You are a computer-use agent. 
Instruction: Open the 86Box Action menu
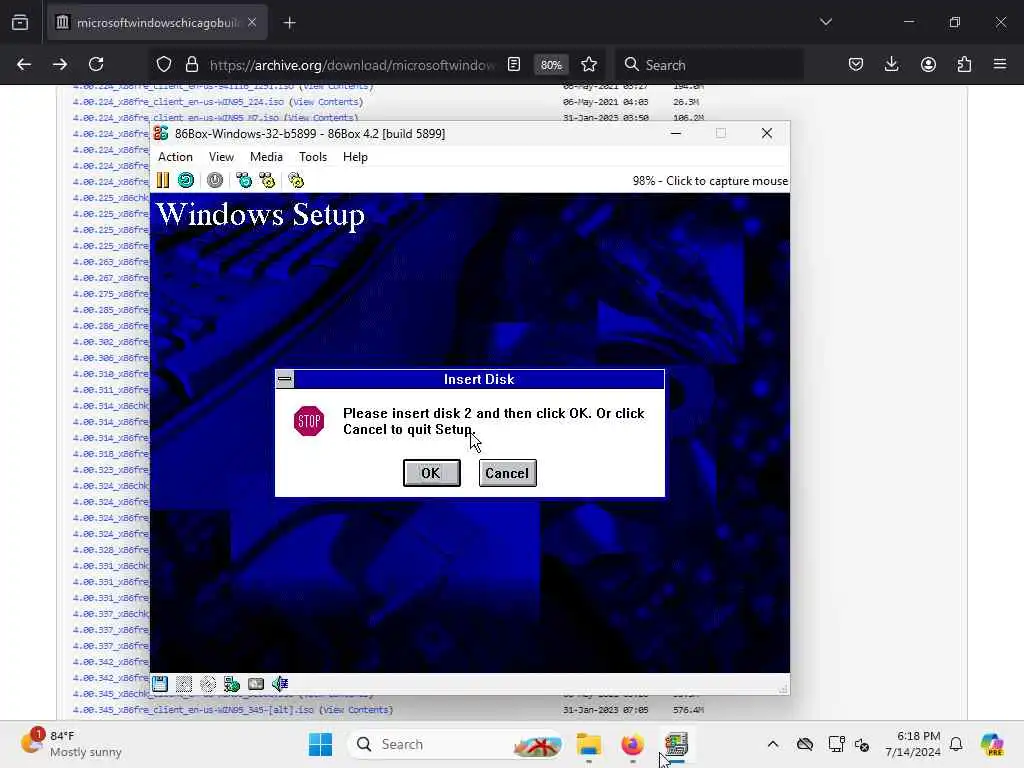175,157
